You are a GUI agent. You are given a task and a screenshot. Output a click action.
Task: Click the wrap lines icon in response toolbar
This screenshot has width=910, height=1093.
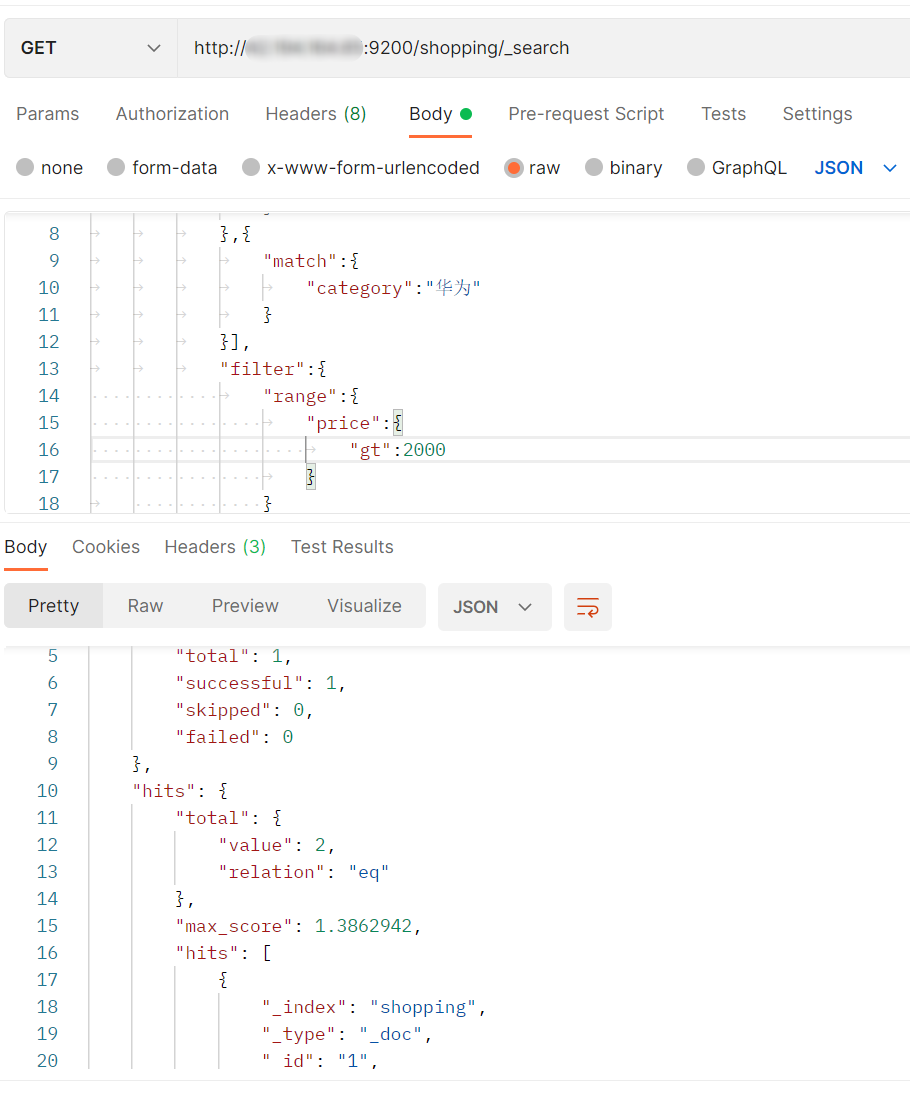pyautogui.click(x=588, y=607)
